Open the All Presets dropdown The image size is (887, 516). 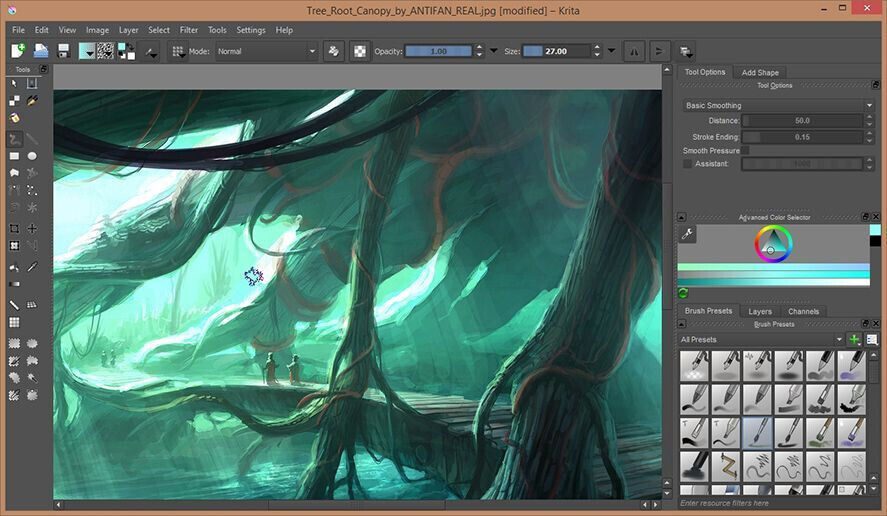click(x=762, y=340)
